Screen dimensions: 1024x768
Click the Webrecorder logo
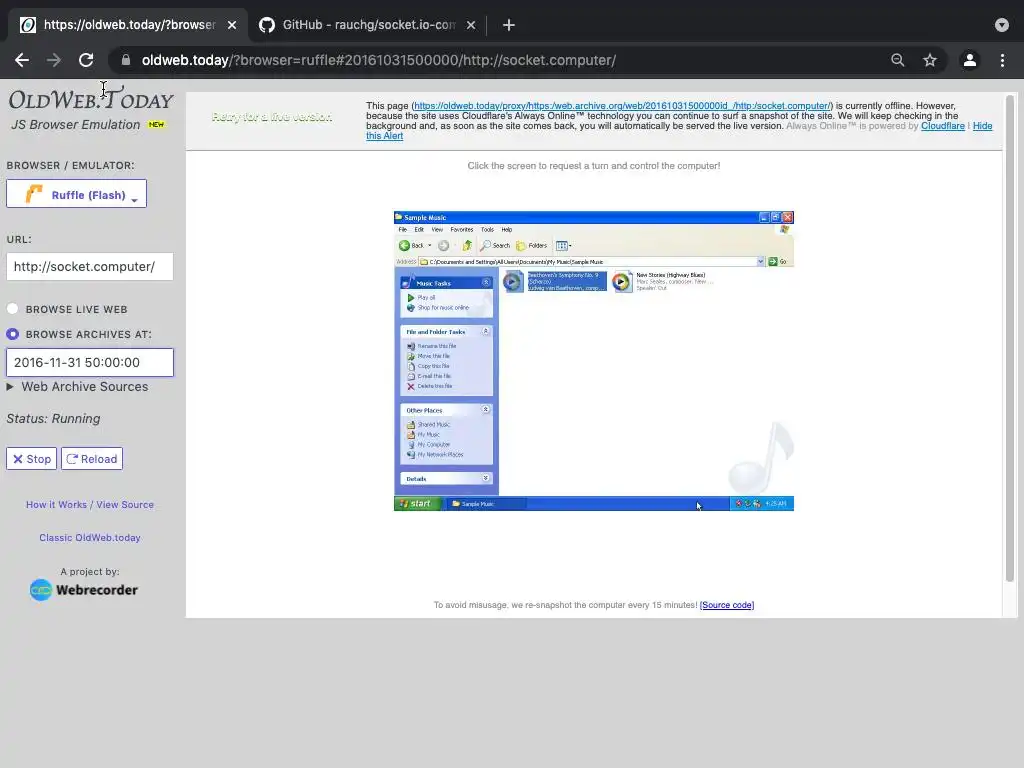84,590
